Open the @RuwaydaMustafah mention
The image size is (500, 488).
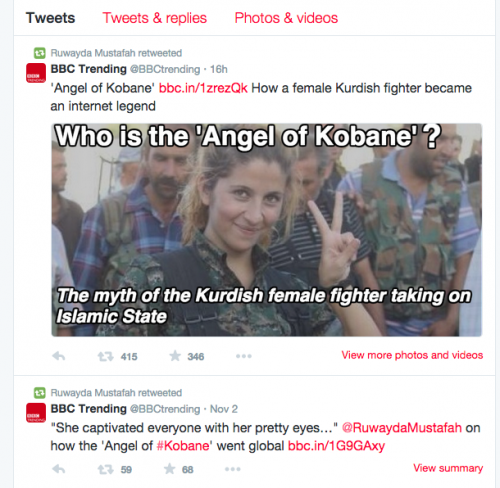pyautogui.click(x=402, y=428)
